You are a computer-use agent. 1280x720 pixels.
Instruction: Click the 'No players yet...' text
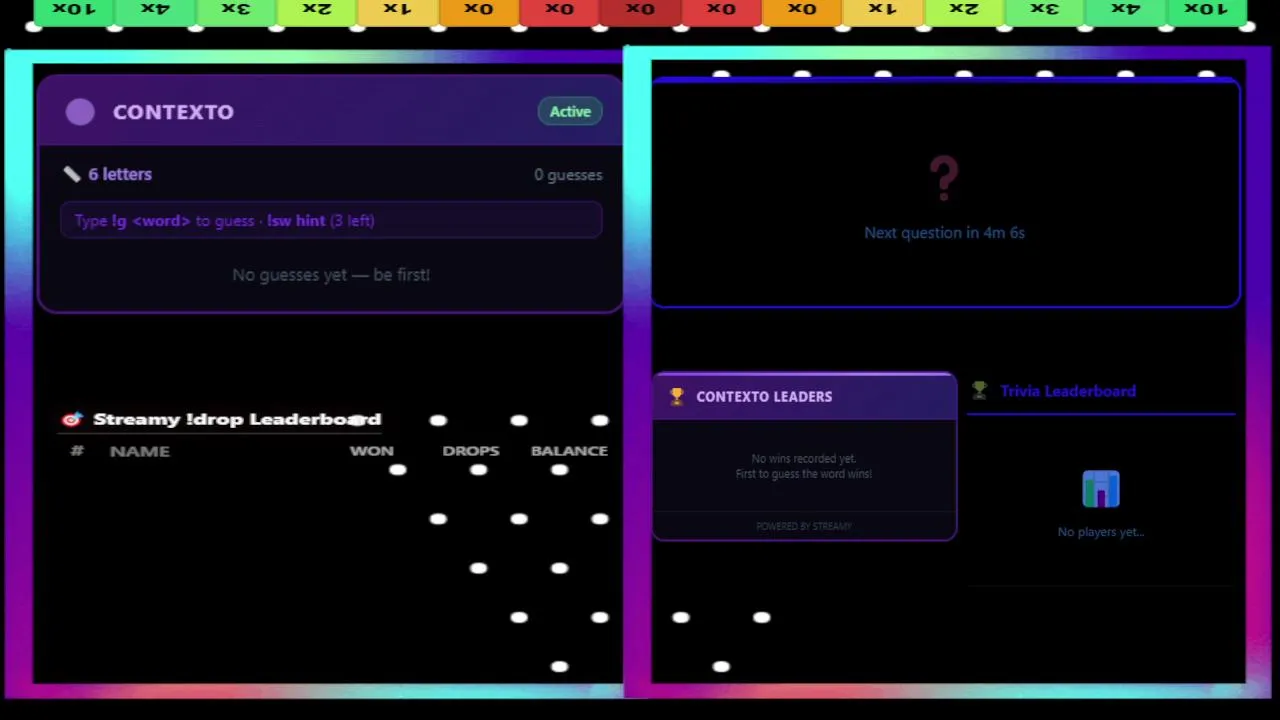(1101, 532)
